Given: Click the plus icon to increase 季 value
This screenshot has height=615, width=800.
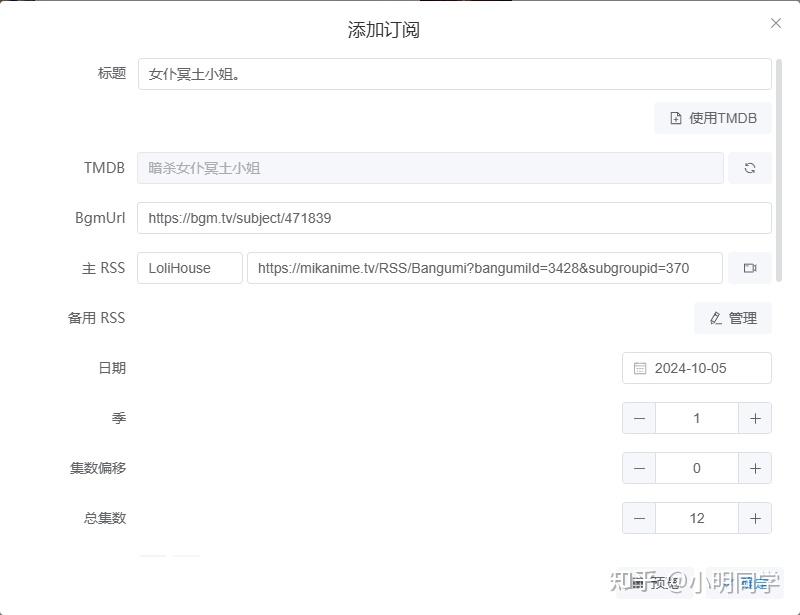Looking at the screenshot, I should (x=755, y=418).
